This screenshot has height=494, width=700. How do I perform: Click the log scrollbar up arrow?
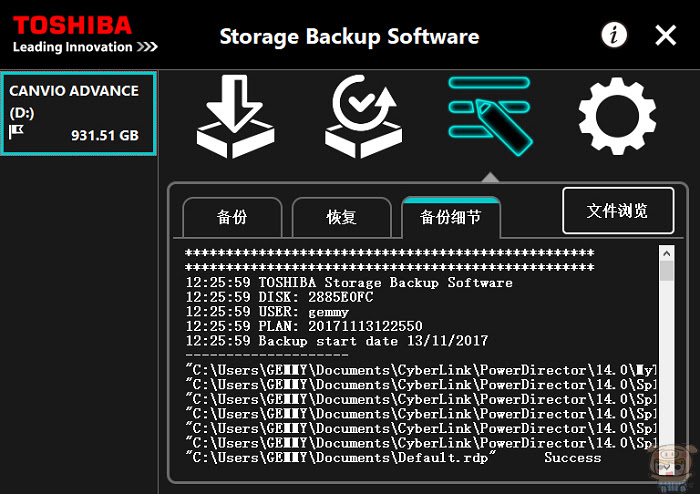667,253
